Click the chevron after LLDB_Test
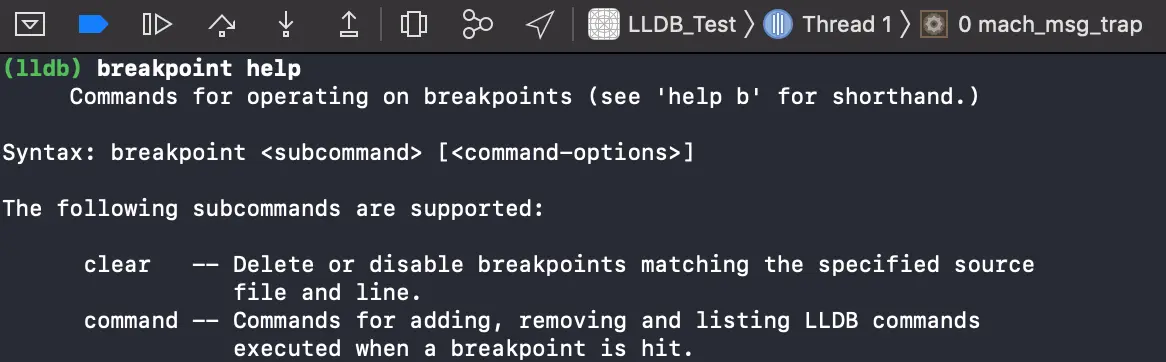This screenshot has width=1166, height=362. [749, 25]
